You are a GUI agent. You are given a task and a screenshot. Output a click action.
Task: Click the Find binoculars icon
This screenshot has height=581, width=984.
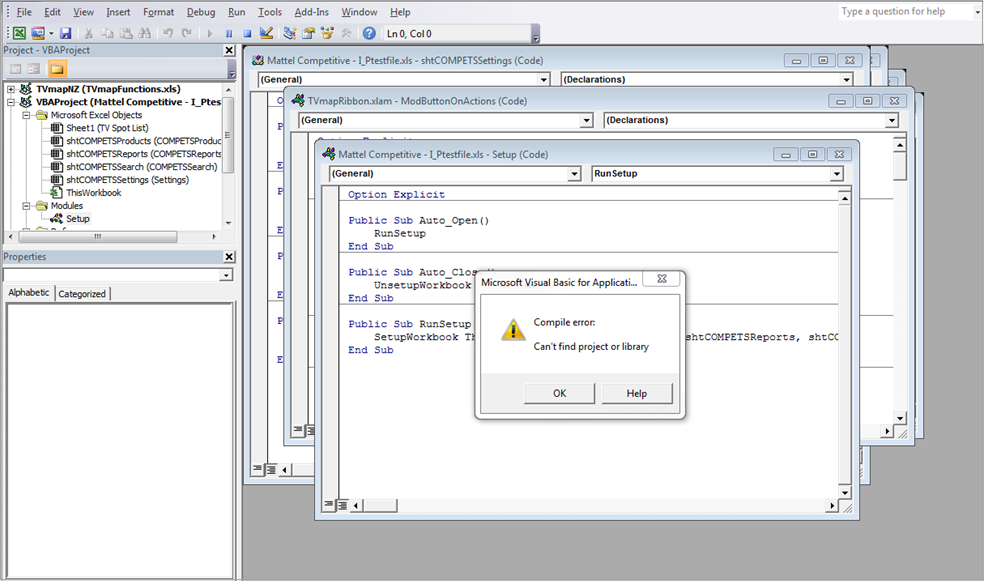(x=144, y=33)
